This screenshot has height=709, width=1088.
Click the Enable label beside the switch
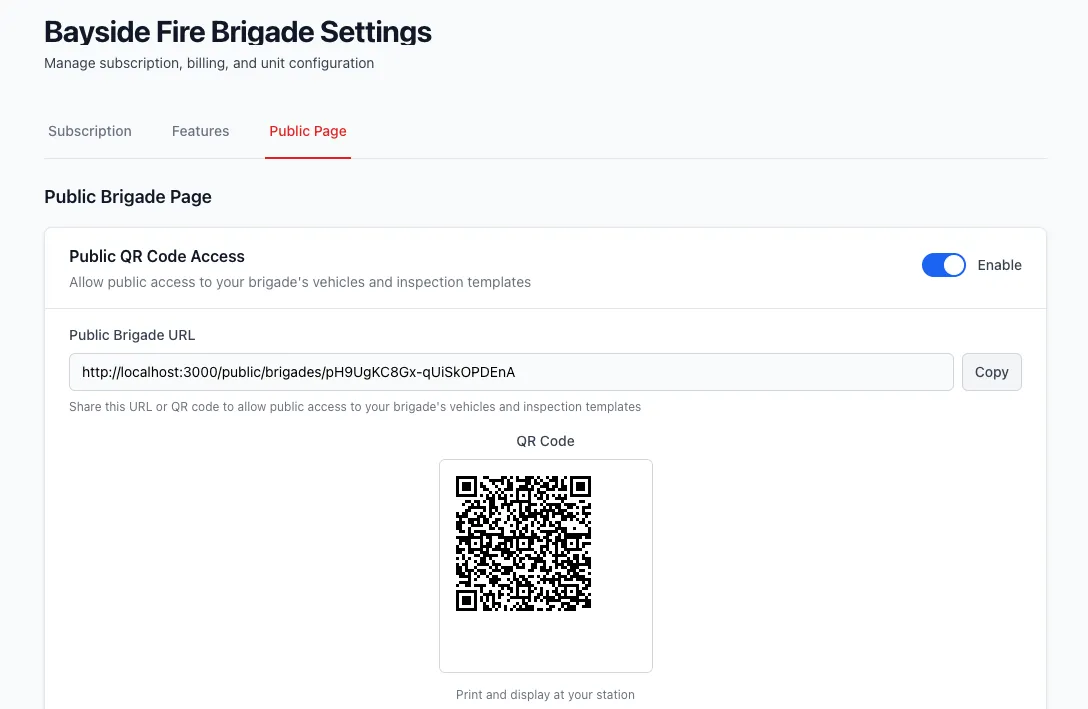click(x=999, y=265)
